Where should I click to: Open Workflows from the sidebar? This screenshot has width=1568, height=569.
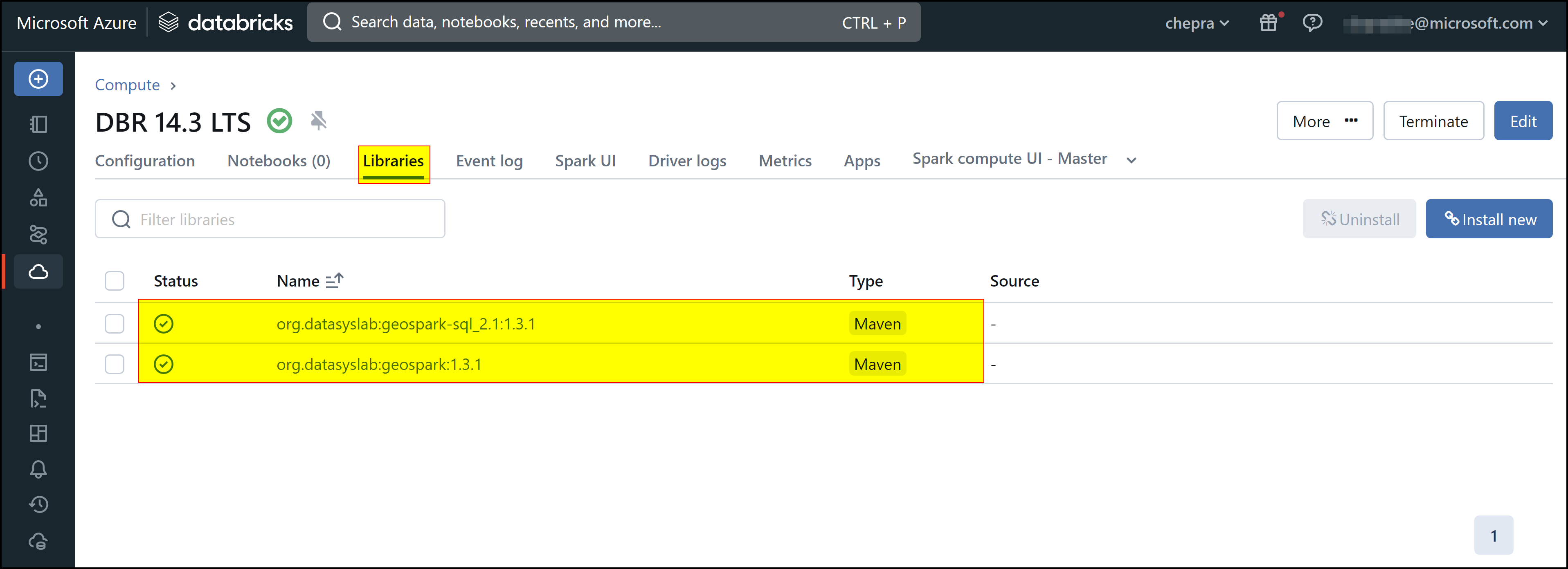[x=38, y=234]
